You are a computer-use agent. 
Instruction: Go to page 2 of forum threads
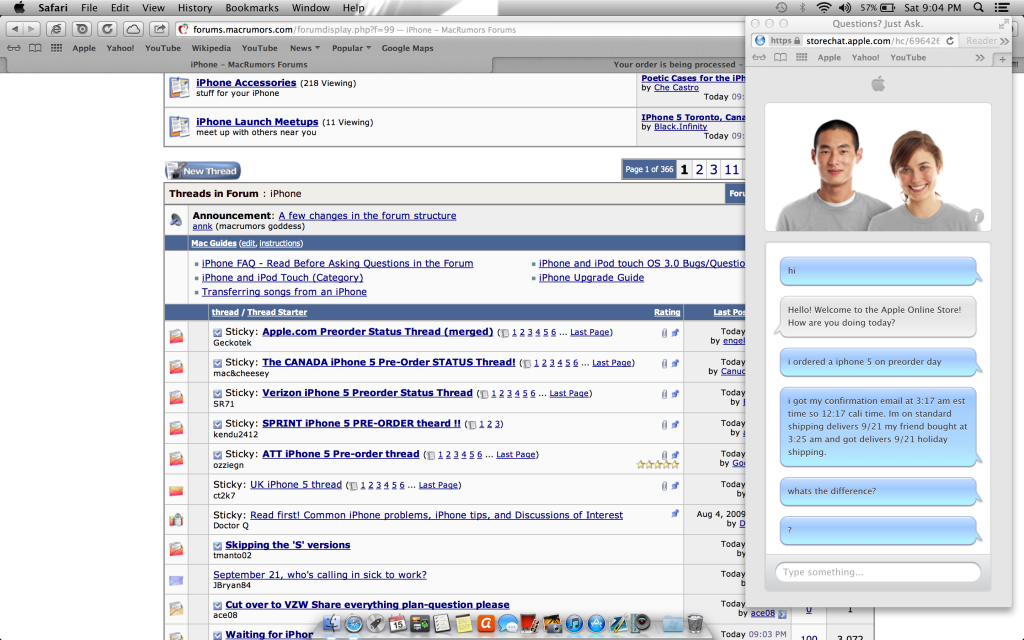pos(699,170)
